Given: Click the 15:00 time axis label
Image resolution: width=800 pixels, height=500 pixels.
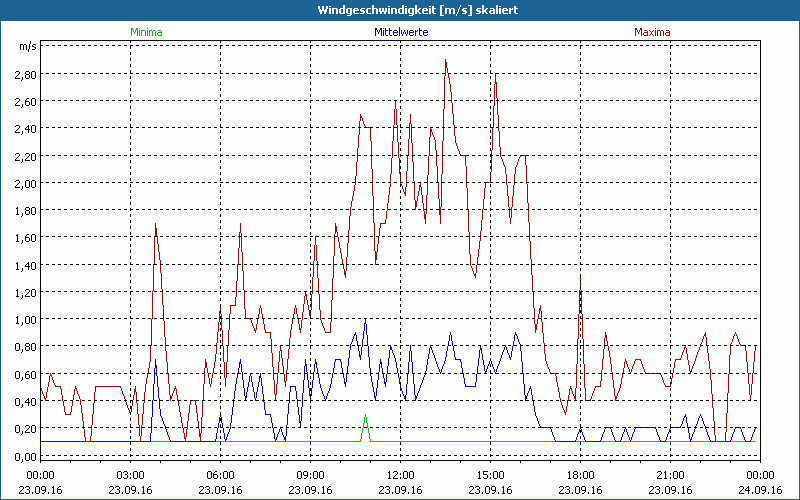Looking at the screenshot, I should pyautogui.click(x=490, y=475).
